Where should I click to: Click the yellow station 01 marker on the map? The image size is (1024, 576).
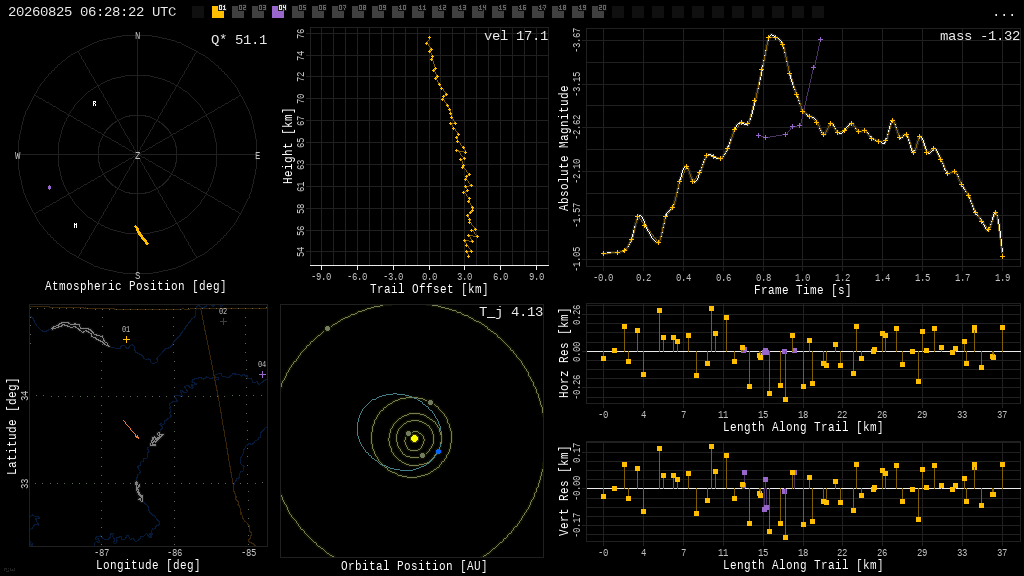(126, 340)
